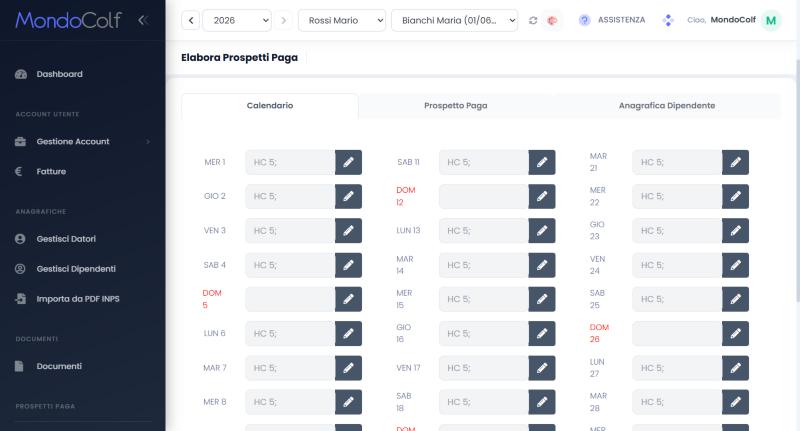Edit hours for GIO 16
Image resolution: width=800 pixels, height=431 pixels.
point(542,334)
